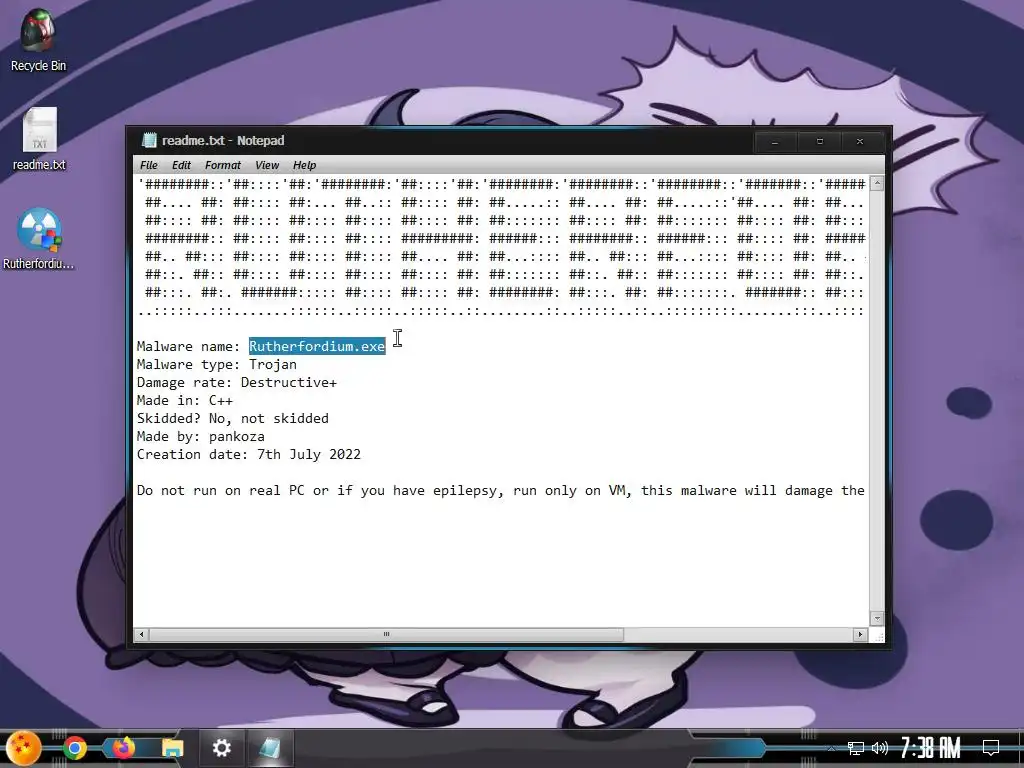Open the Format menu in Notepad
The width and height of the screenshot is (1024, 768).
click(x=223, y=165)
